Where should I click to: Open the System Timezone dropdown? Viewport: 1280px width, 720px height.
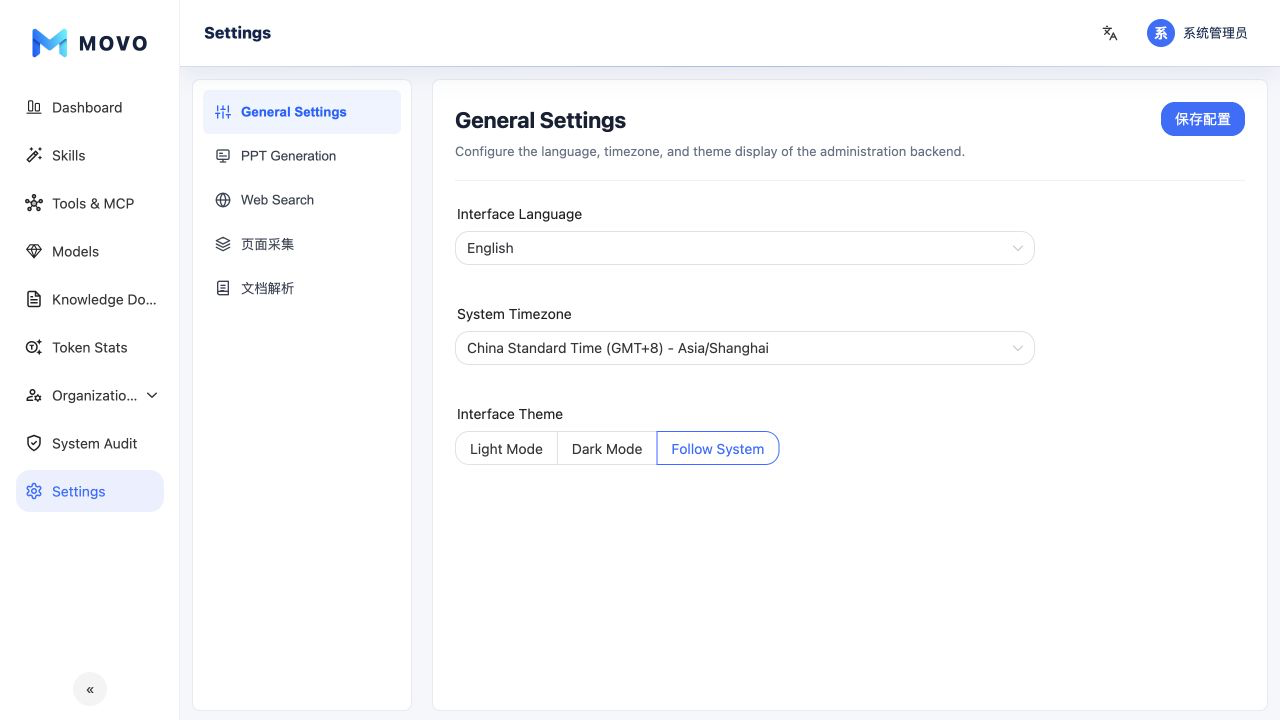click(745, 348)
